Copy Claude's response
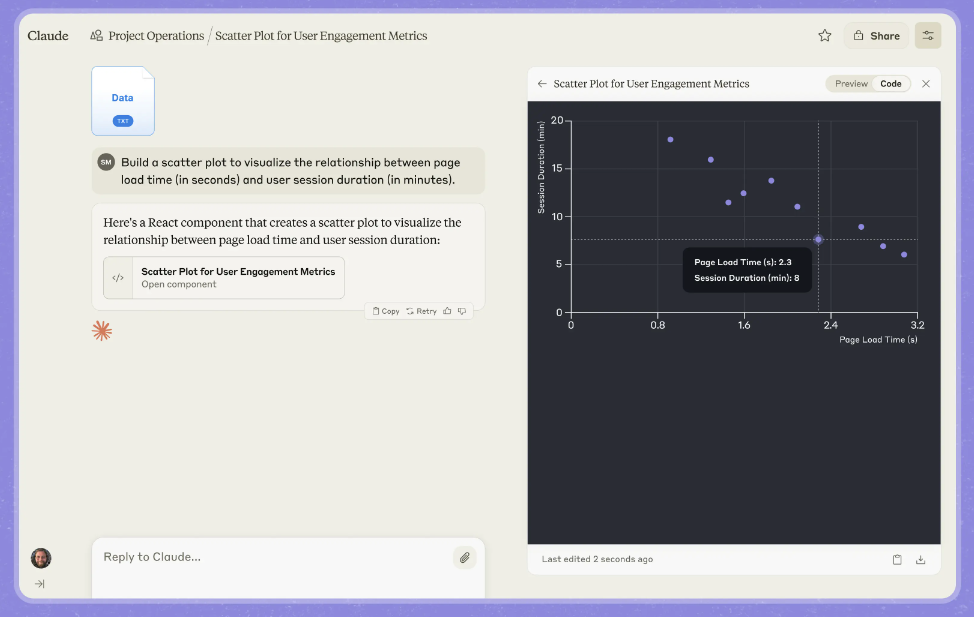This screenshot has width=974, height=617. [x=386, y=311]
